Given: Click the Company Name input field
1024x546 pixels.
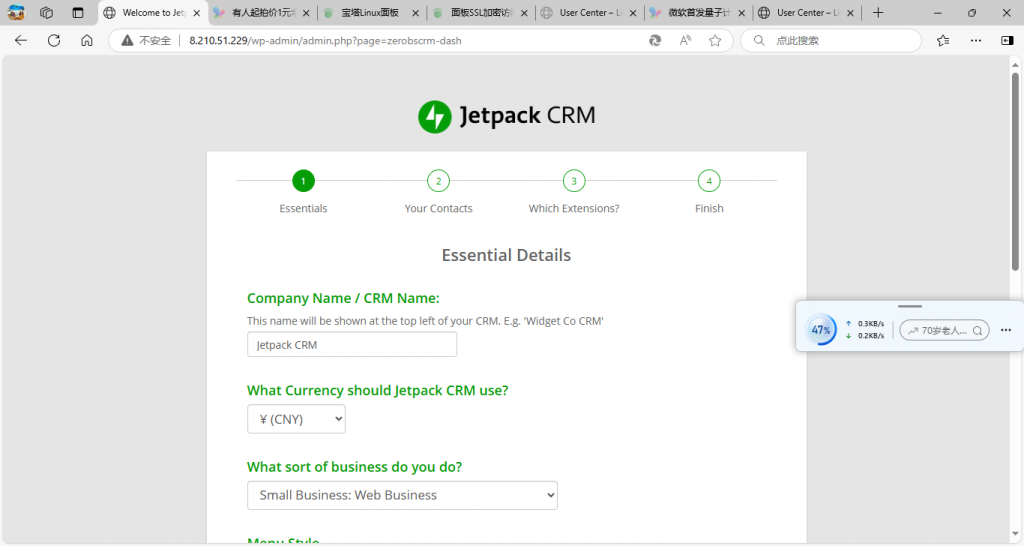Looking at the screenshot, I should click(352, 345).
